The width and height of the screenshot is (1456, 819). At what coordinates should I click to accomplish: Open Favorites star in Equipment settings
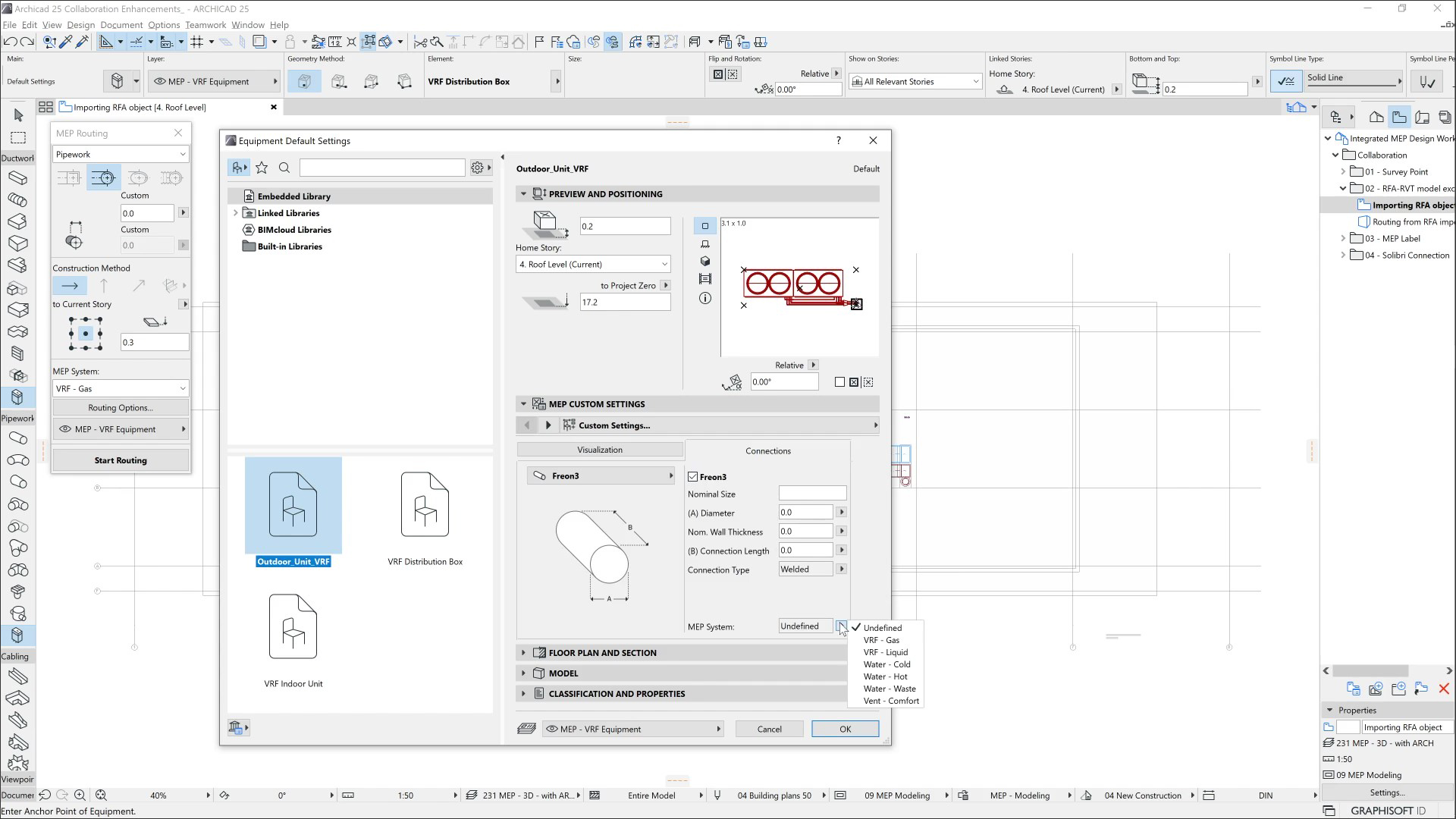click(x=262, y=168)
